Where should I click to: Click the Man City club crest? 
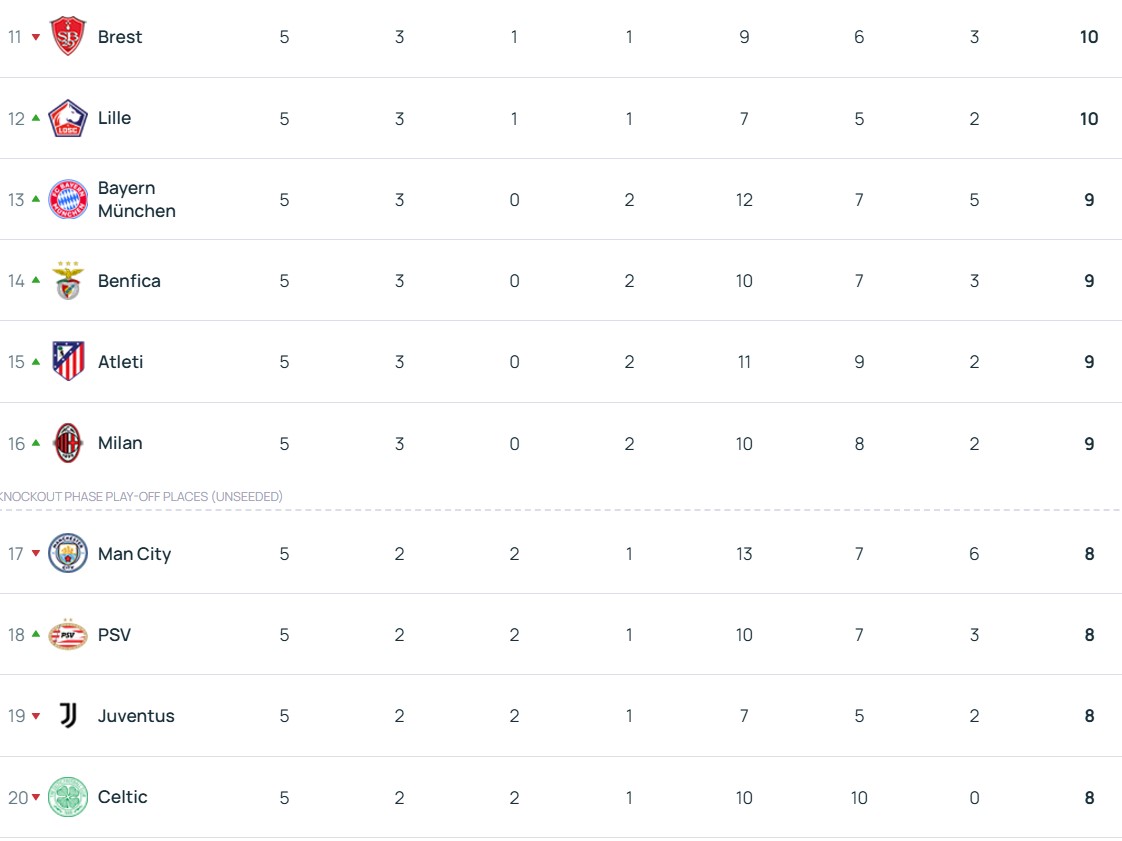(68, 554)
